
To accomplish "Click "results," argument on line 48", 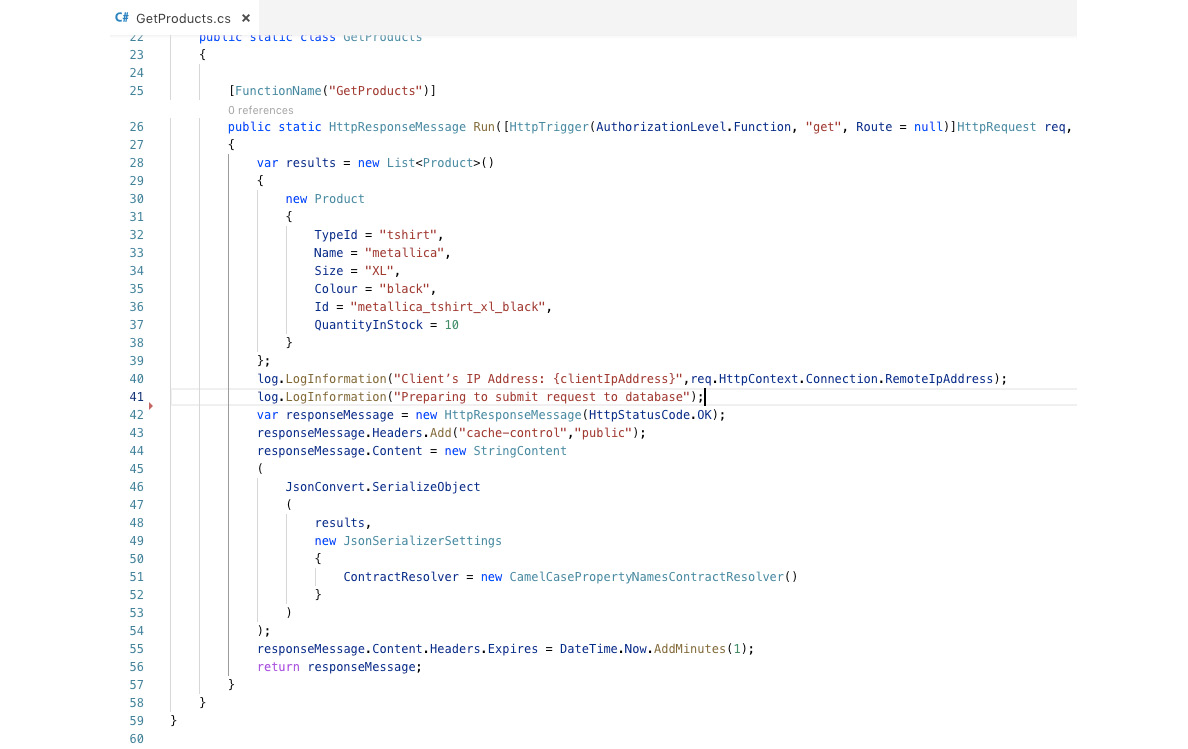I will coord(343,523).
